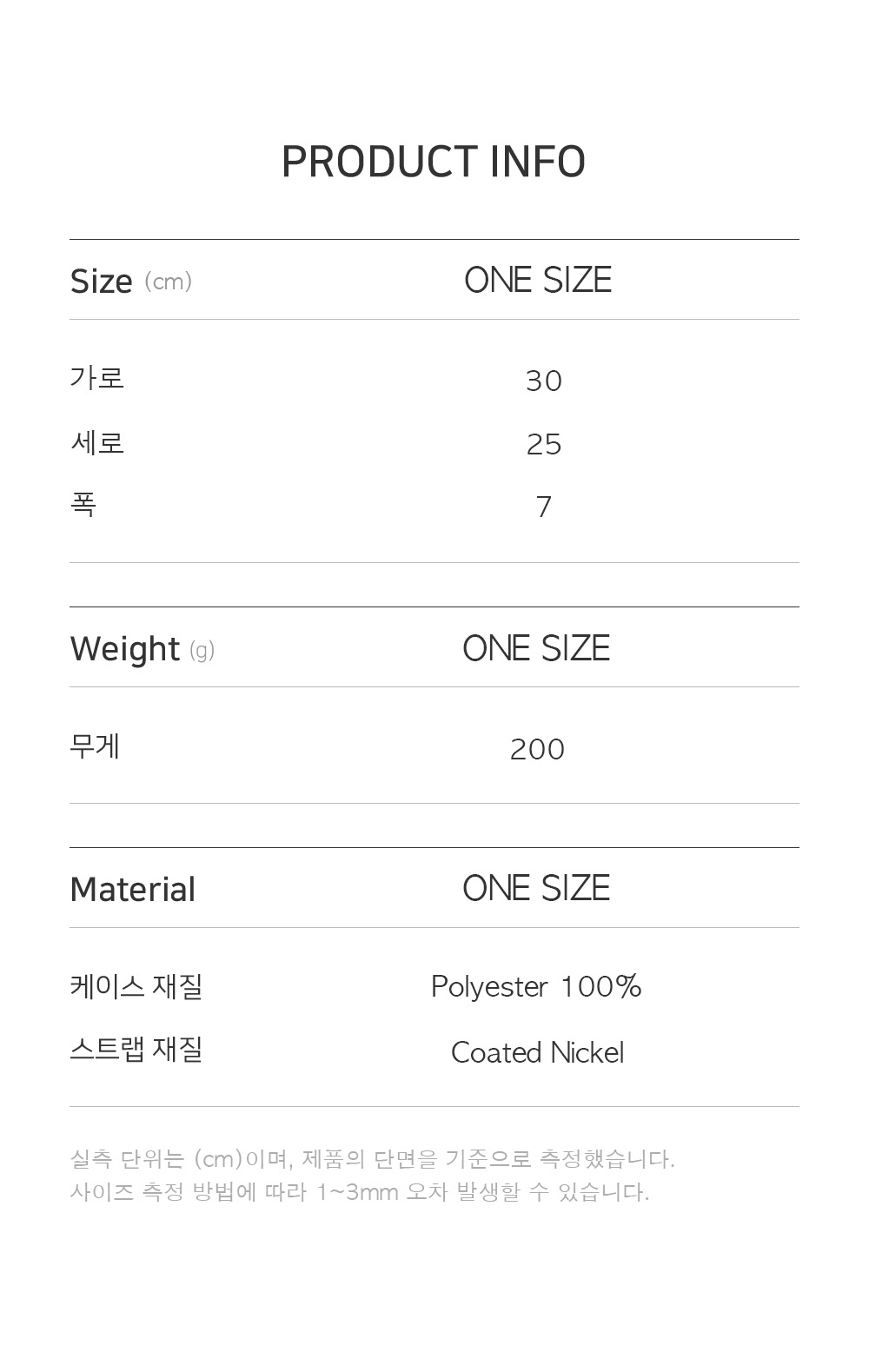Screen dimensions: 869x1372
Task: Select the Weight (g) section label
Action: click(x=142, y=649)
